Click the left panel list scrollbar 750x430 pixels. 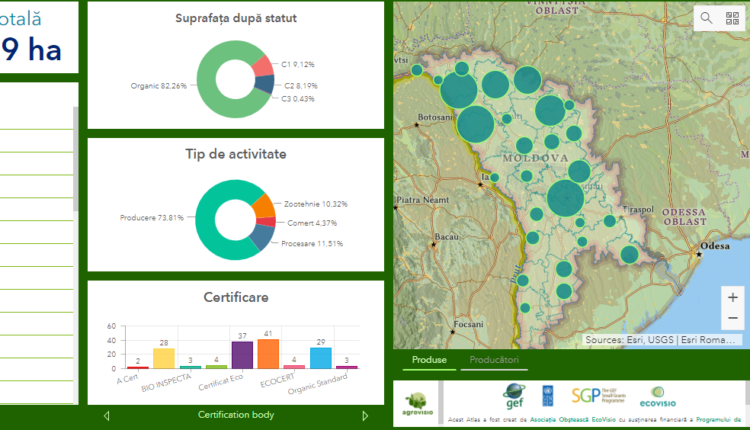tap(75, 158)
